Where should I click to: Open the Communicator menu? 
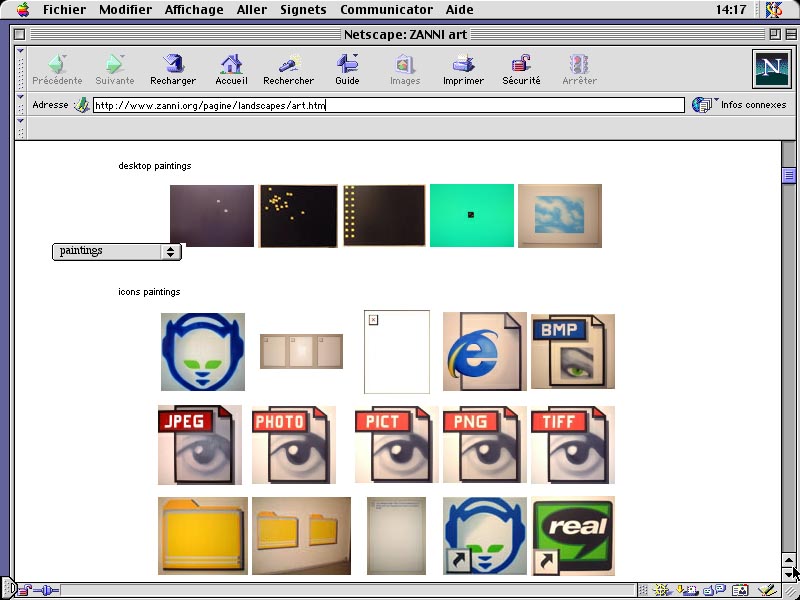[386, 9]
